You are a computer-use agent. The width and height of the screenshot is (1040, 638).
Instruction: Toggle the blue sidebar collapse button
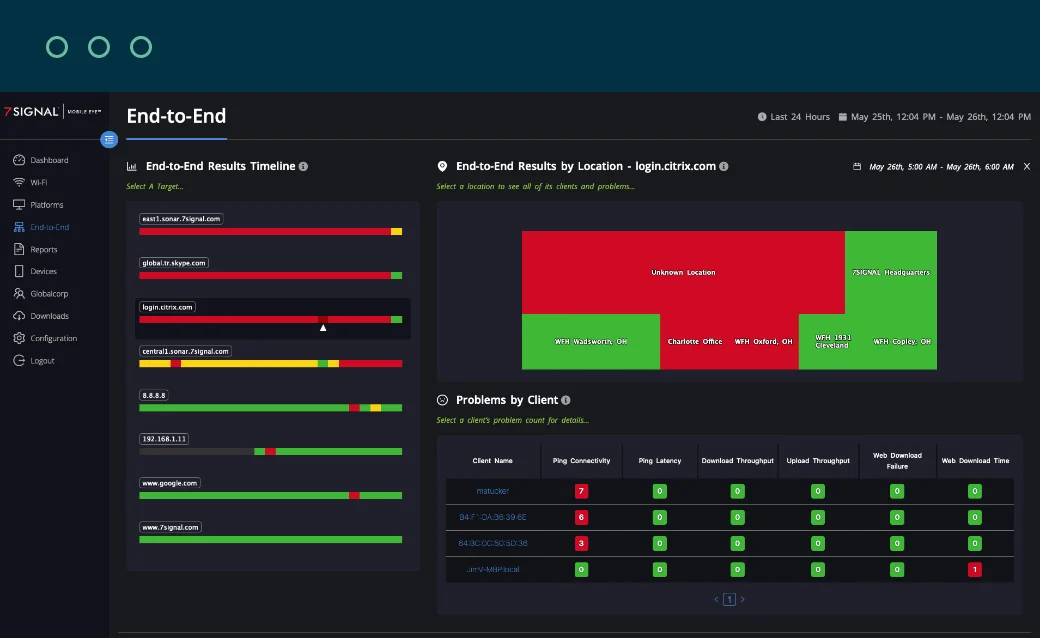point(109,140)
